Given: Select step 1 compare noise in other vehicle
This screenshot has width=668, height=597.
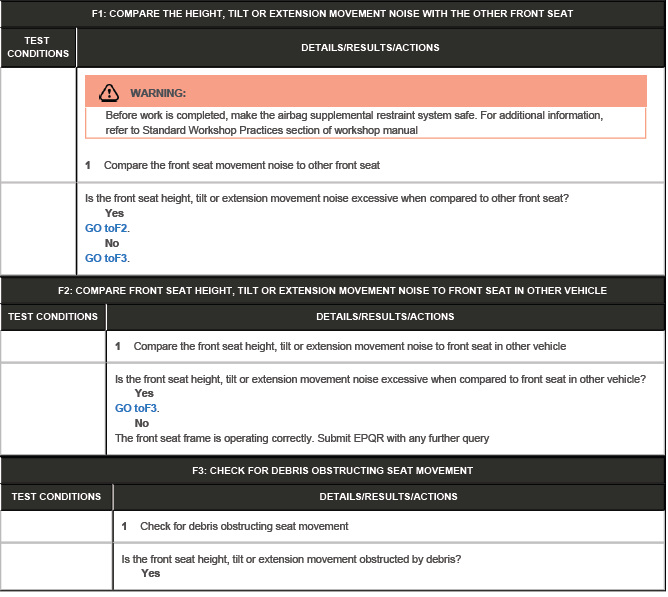Looking at the screenshot, I should (349, 346).
